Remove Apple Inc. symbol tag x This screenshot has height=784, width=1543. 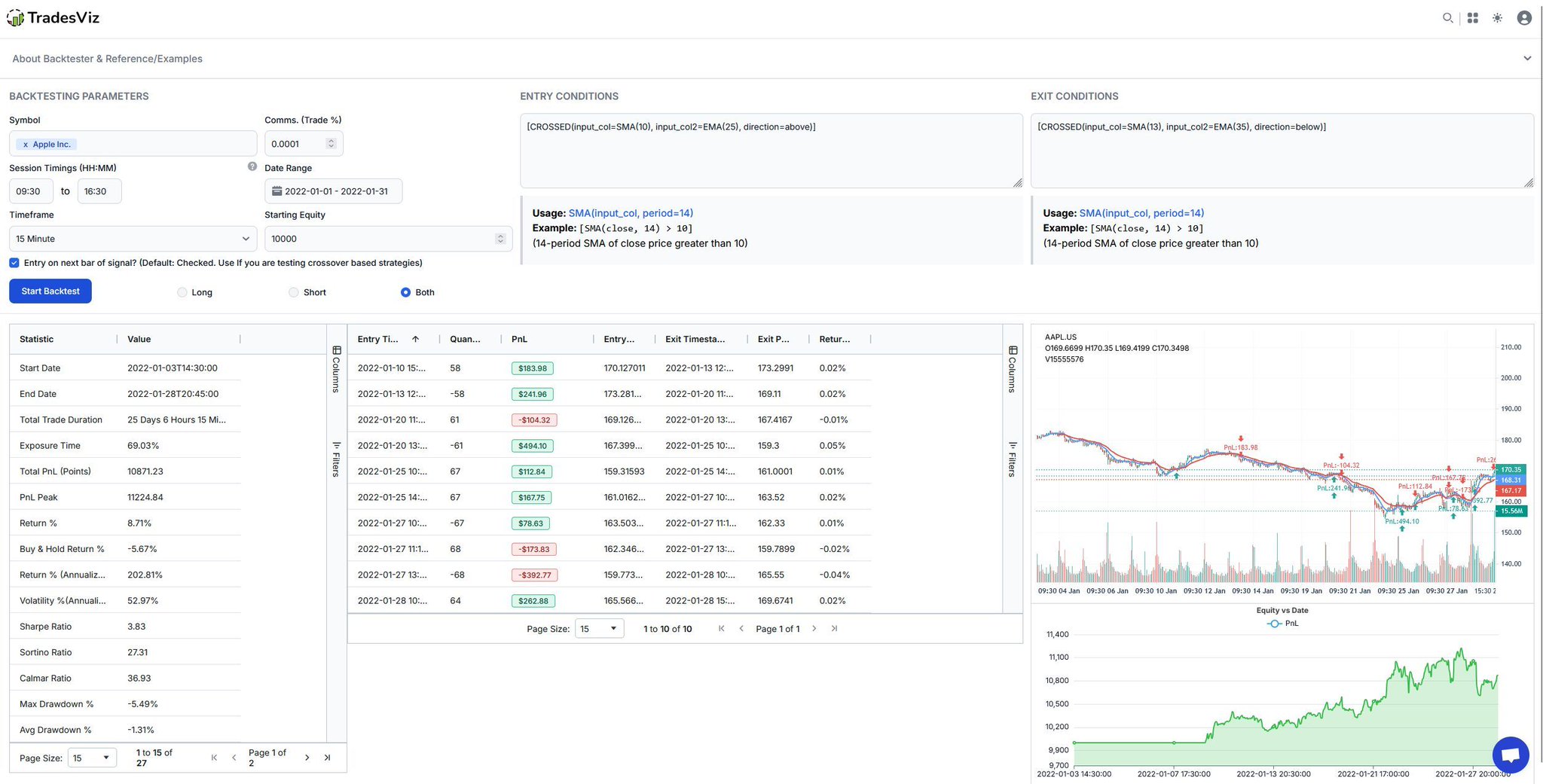(25, 145)
